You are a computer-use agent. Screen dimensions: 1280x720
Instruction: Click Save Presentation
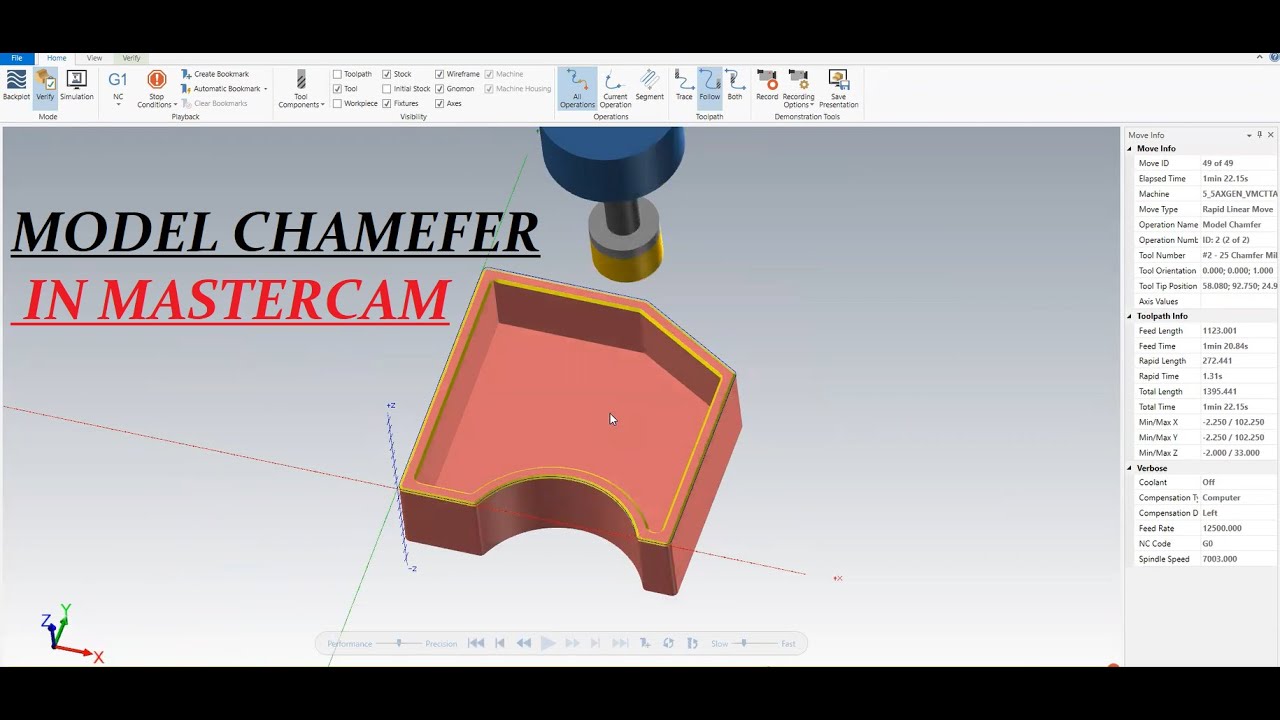[x=838, y=88]
